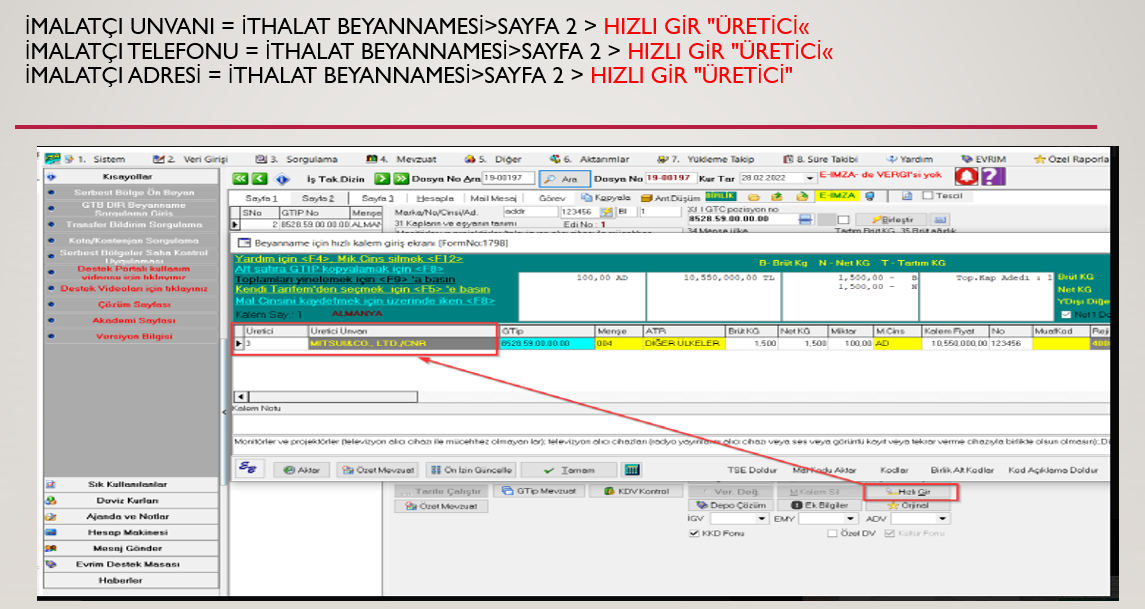Open the 2. Veri Girişi menu
The height and width of the screenshot is (609, 1145).
pyautogui.click(x=191, y=159)
